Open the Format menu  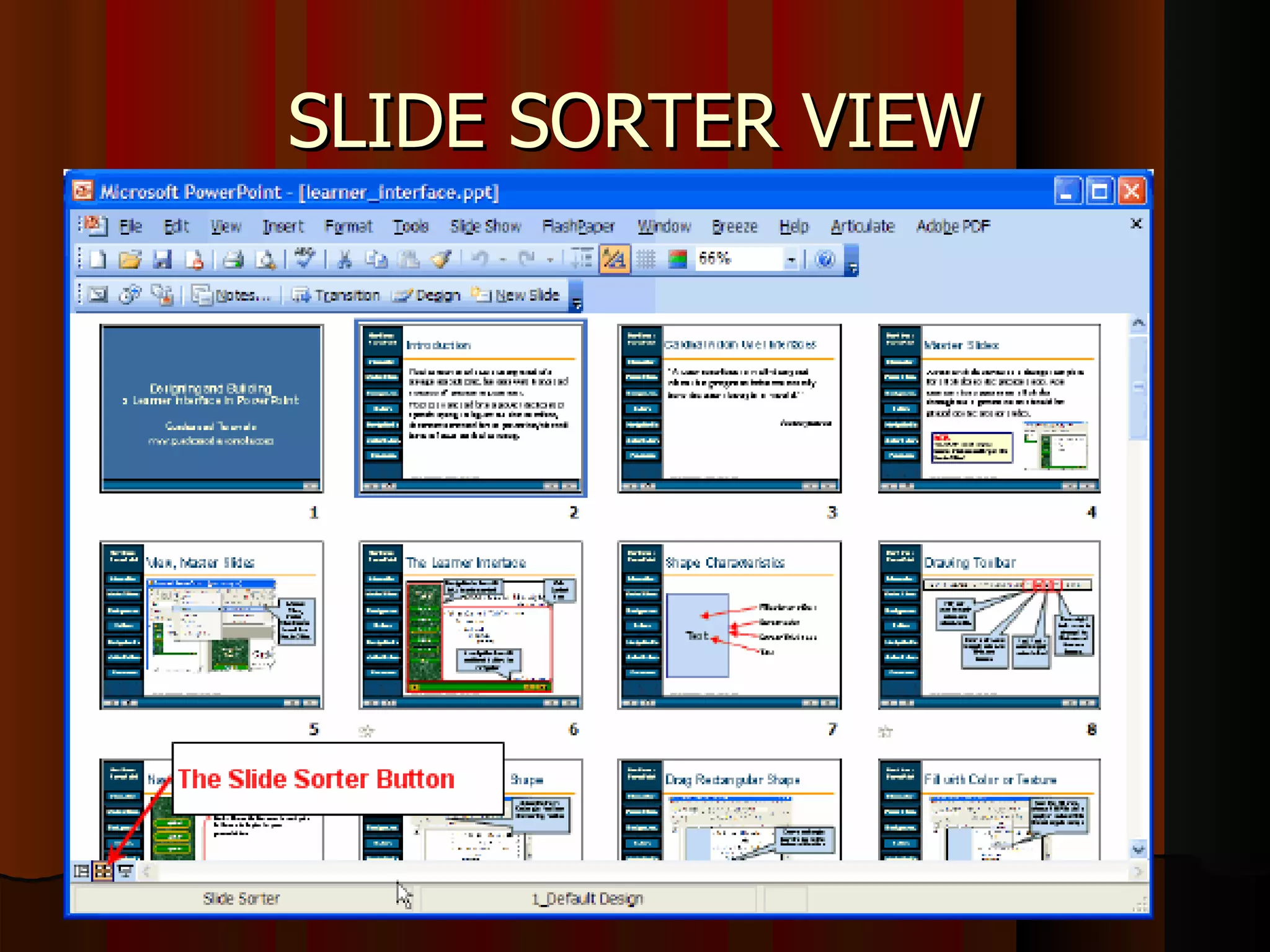coord(349,226)
